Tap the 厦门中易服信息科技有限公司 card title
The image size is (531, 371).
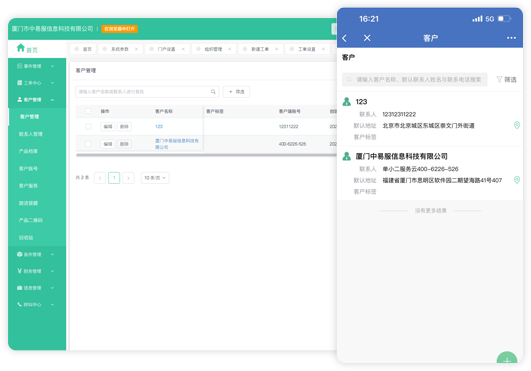pyautogui.click(x=401, y=156)
